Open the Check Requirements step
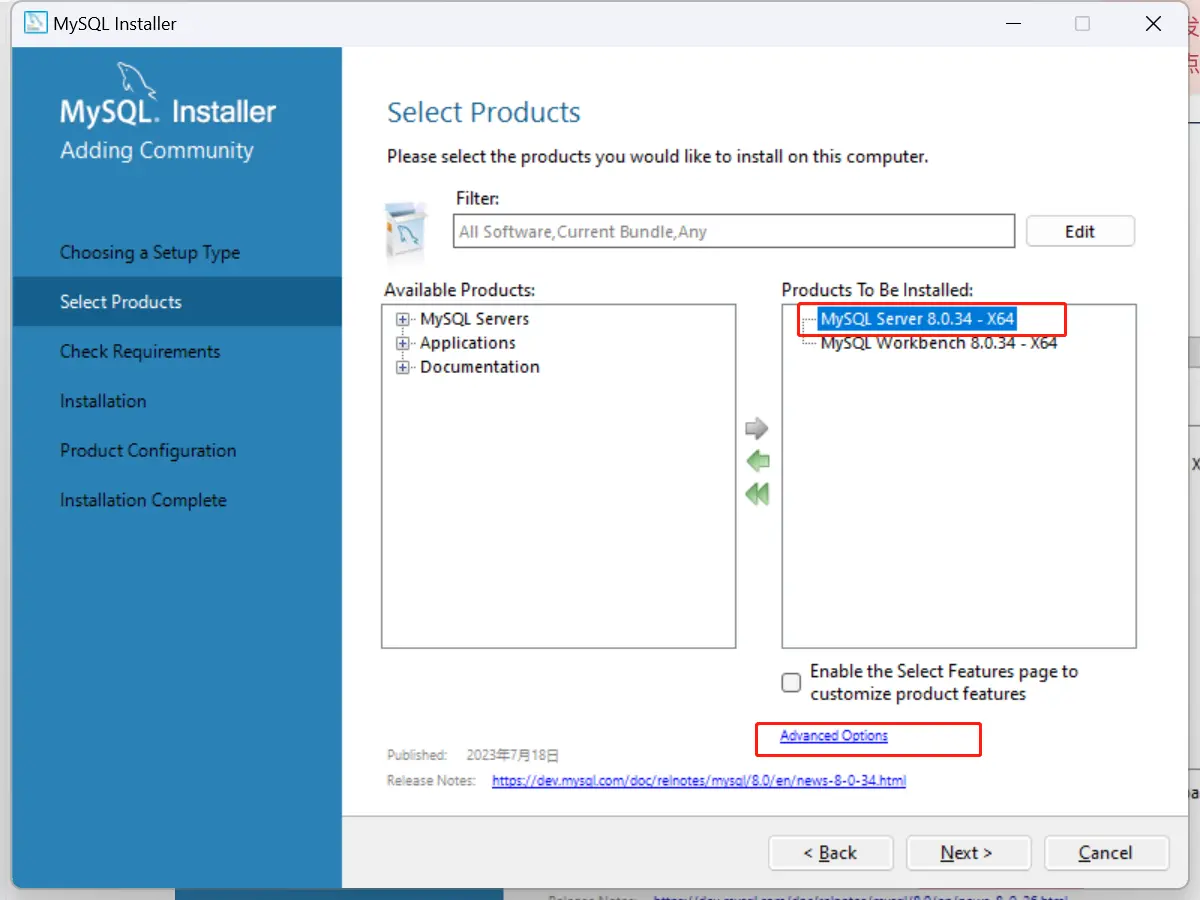 (x=140, y=351)
